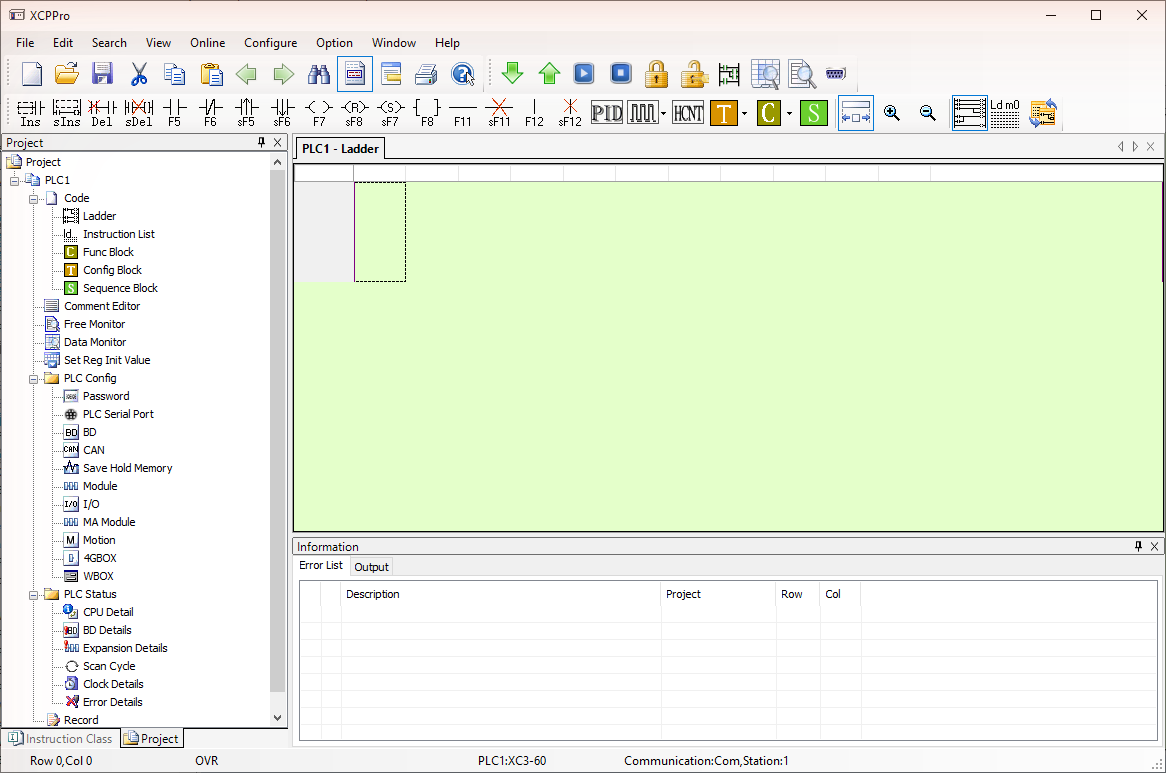Open PLC Serial Port settings
The height and width of the screenshot is (773, 1166).
tap(118, 414)
